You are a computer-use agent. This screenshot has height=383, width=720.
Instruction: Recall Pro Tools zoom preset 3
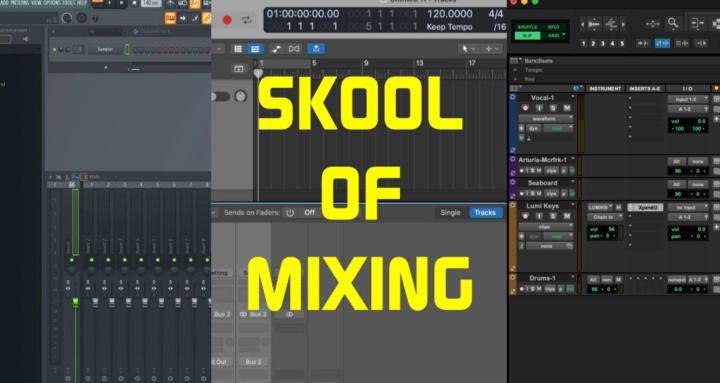coord(603,44)
